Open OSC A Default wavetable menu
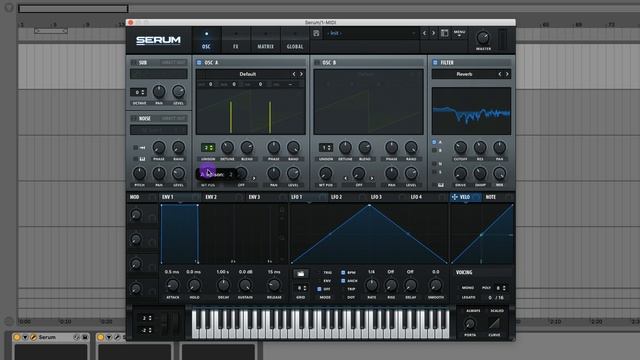 click(248, 74)
